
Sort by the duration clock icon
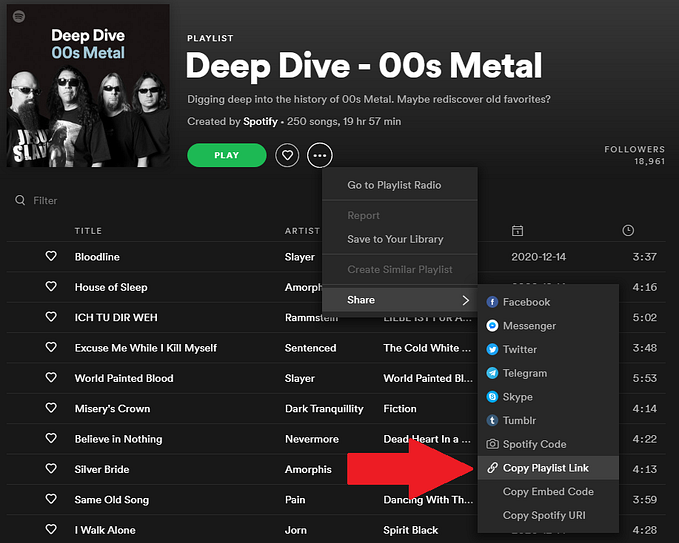tap(628, 230)
